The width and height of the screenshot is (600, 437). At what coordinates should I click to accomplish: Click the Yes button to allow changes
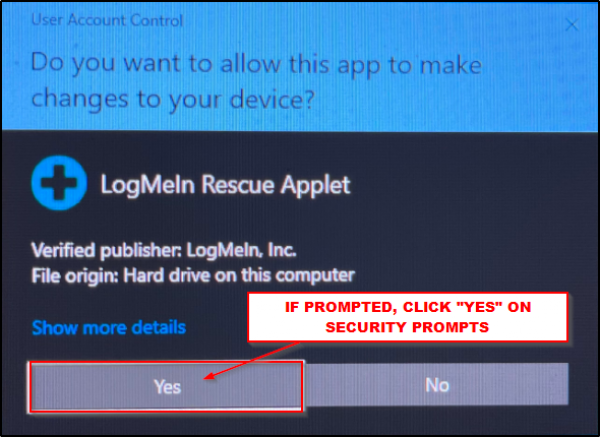pos(166,386)
